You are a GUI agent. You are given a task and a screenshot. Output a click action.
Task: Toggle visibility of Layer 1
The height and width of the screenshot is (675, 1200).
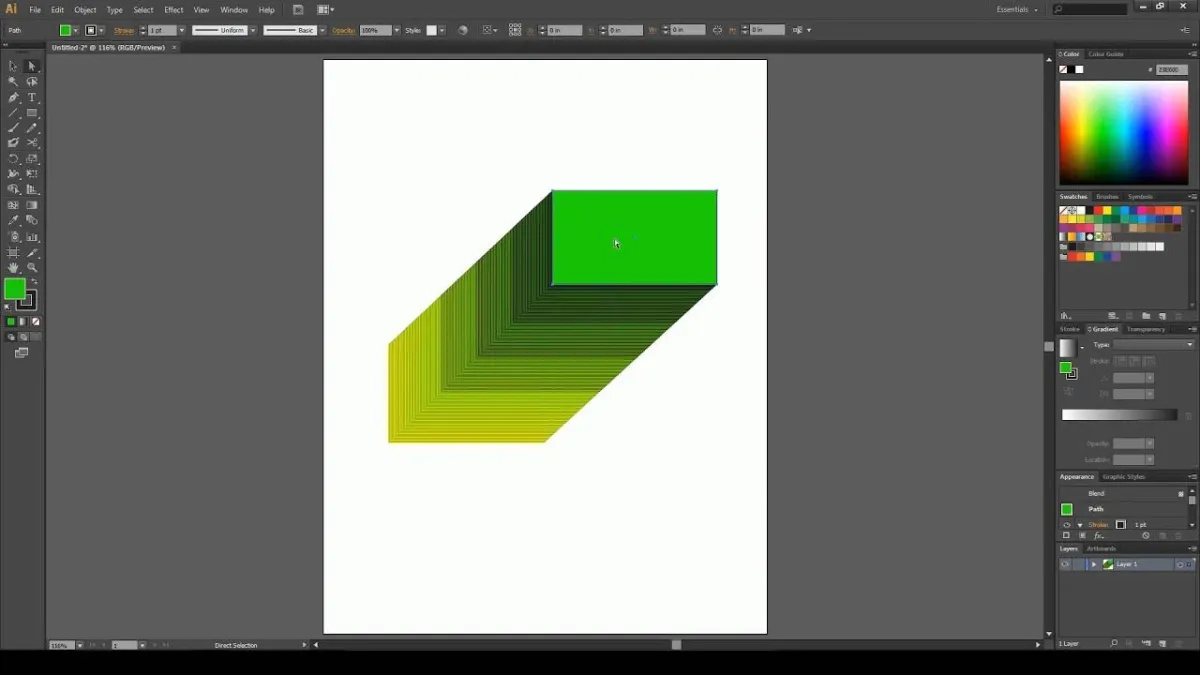pyautogui.click(x=1065, y=565)
